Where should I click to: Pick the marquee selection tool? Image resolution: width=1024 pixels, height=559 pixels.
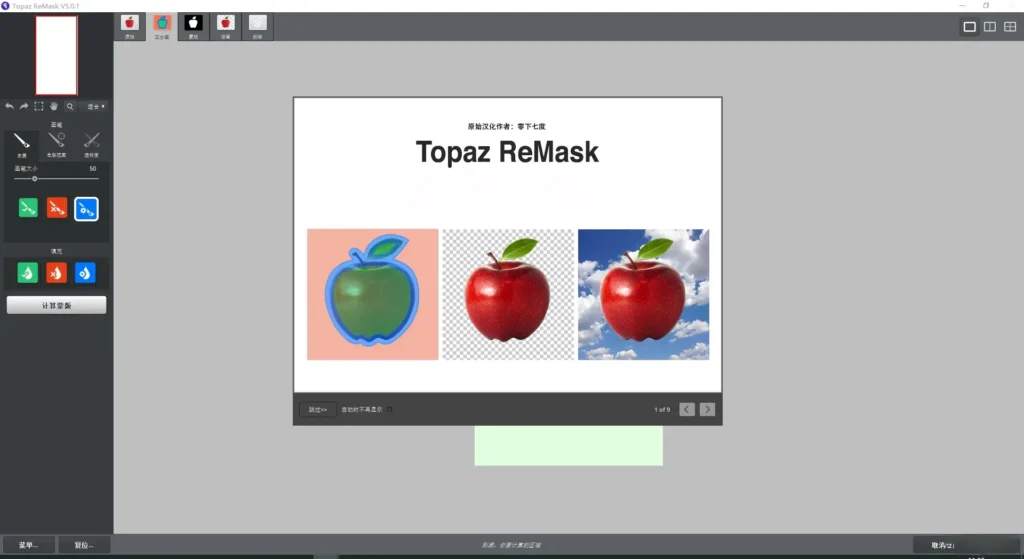coord(39,106)
